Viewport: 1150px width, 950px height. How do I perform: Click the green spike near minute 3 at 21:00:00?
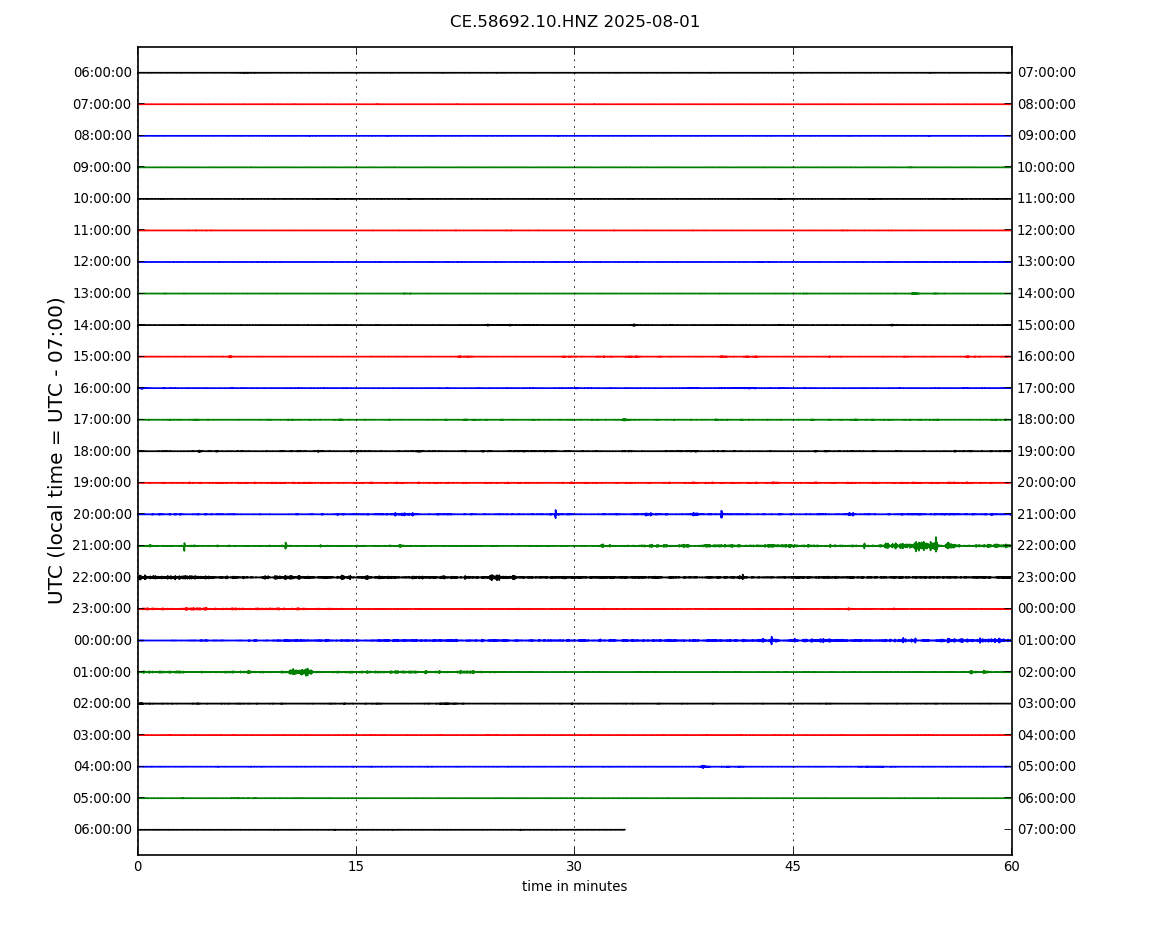[184, 546]
